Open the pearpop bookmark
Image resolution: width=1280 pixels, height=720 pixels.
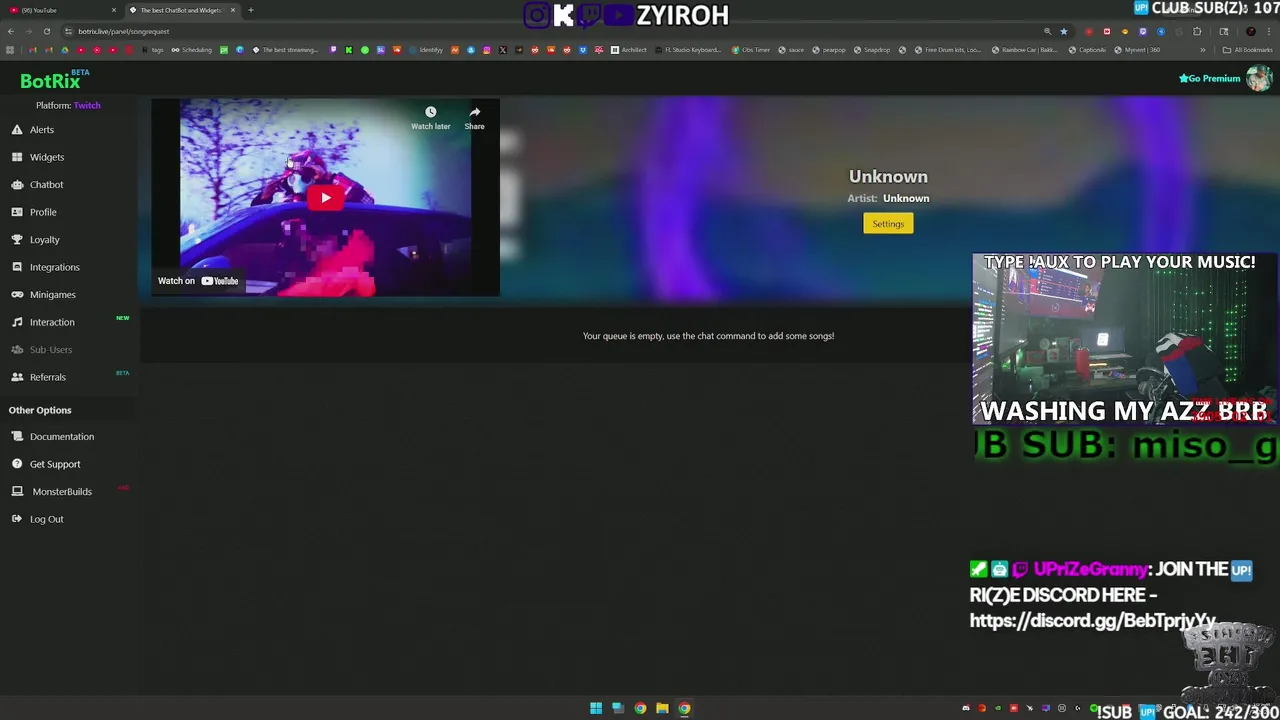pyautogui.click(x=829, y=50)
